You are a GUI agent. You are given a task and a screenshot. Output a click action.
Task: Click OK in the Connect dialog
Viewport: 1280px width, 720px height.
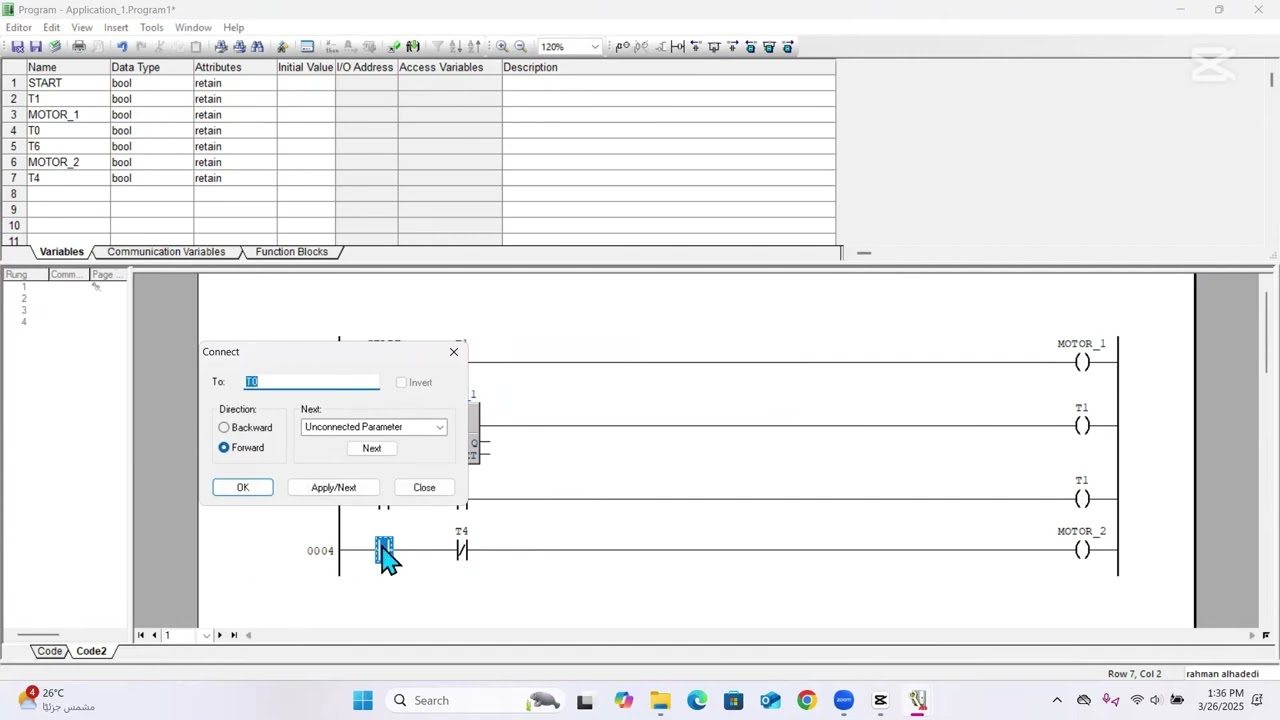[x=242, y=487]
